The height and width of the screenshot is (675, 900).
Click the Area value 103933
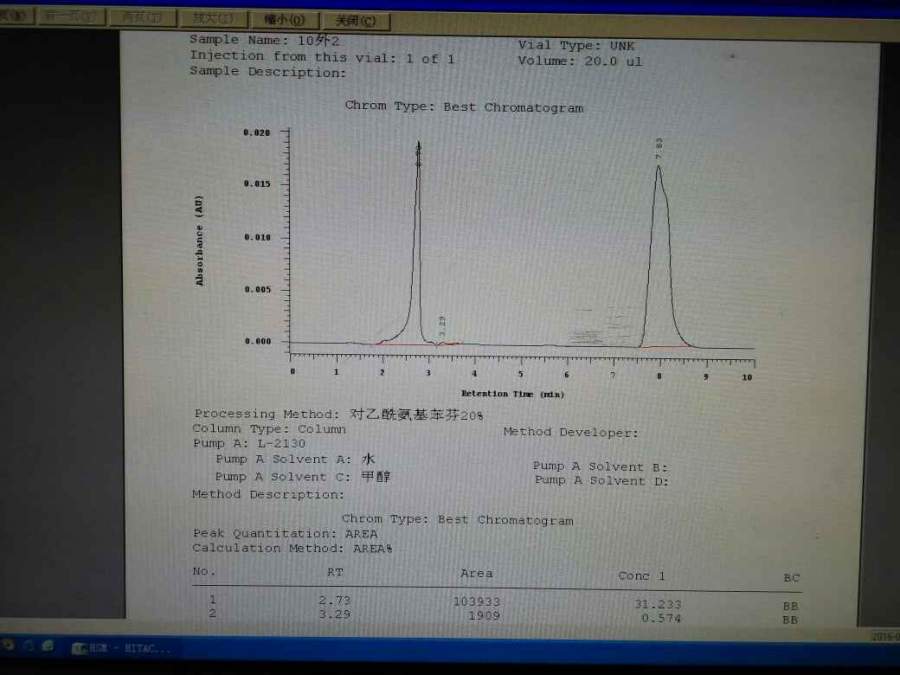click(x=476, y=602)
